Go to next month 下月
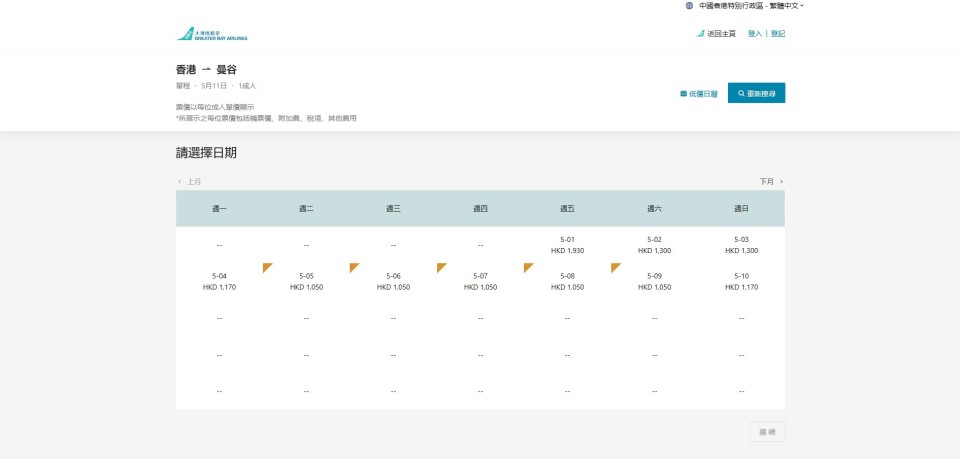This screenshot has height=459, width=960. coord(771,182)
